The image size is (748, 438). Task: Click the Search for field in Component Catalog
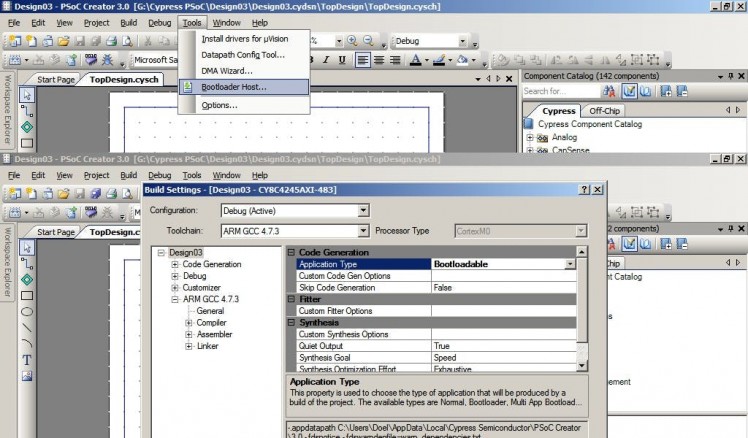click(561, 91)
